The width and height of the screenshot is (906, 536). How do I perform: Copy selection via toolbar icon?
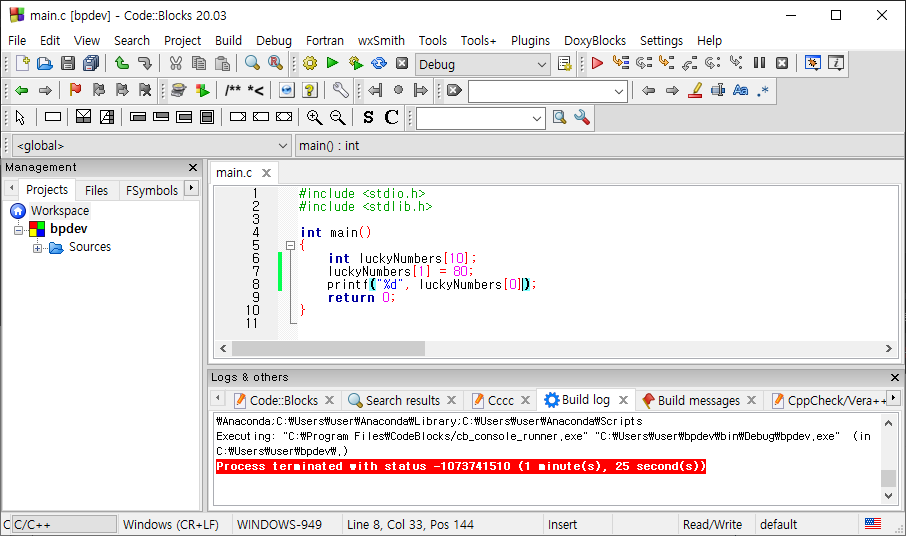199,63
